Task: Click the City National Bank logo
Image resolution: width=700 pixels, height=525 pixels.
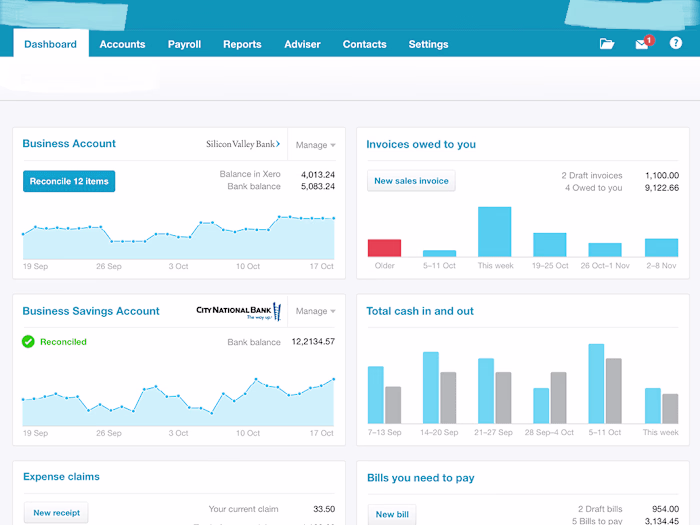Action: (238, 311)
